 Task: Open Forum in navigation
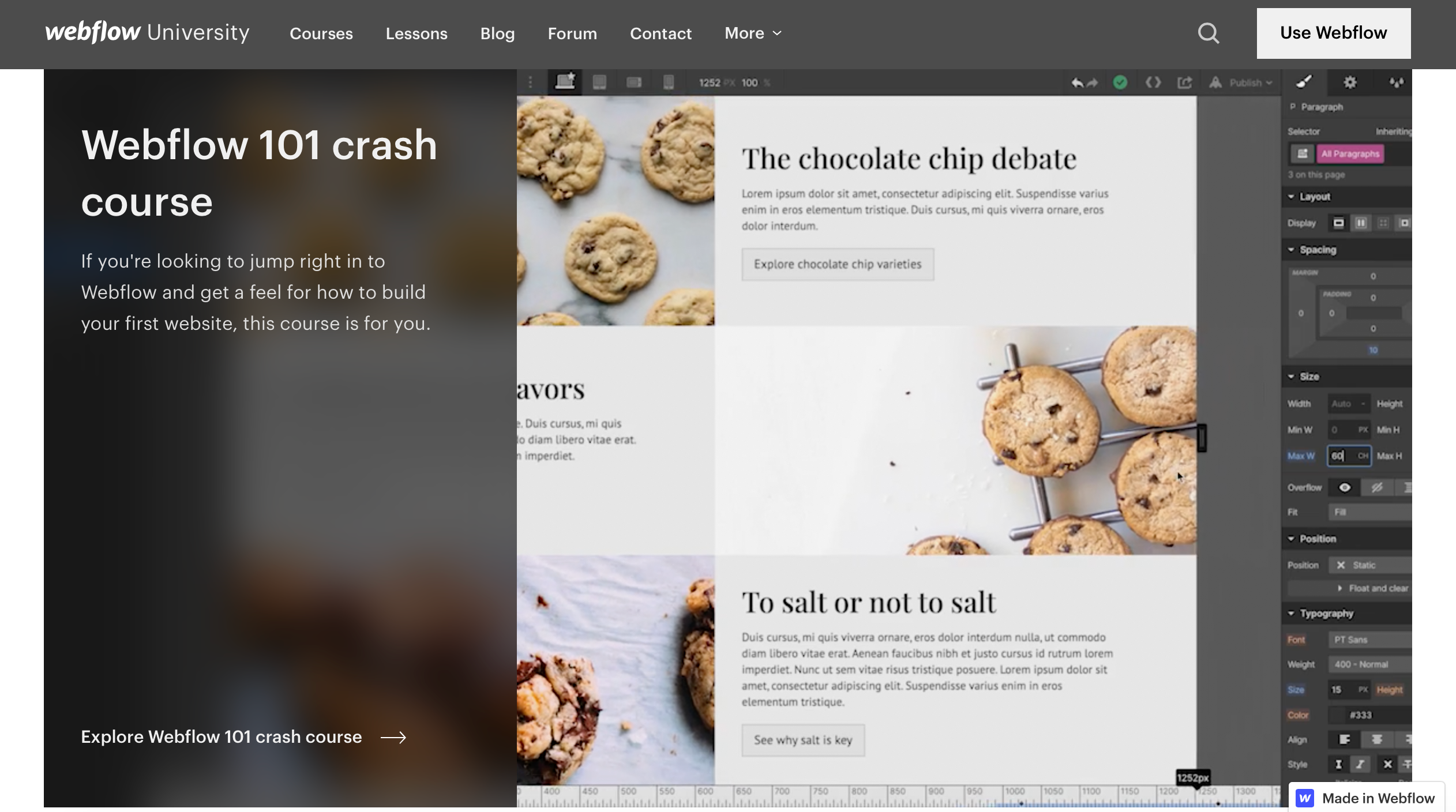coord(572,33)
